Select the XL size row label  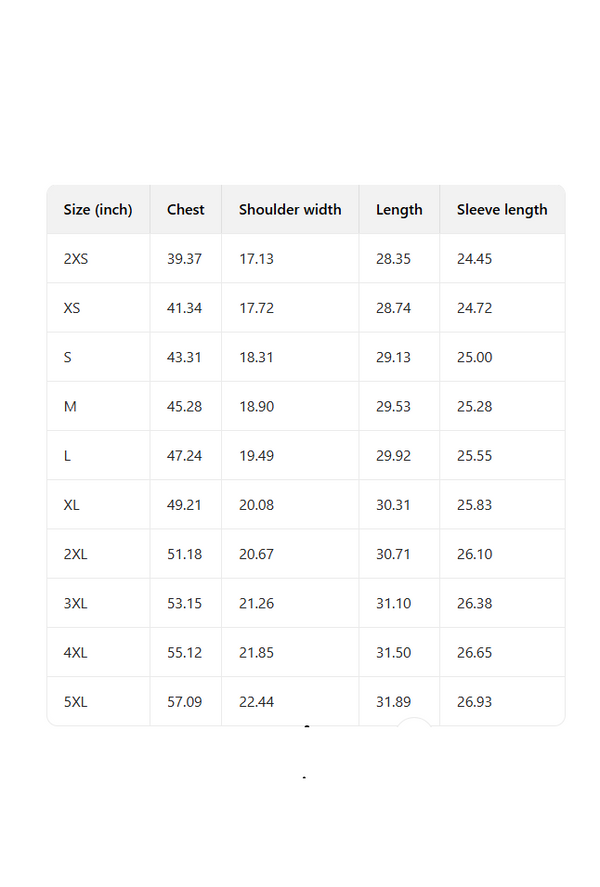(x=72, y=505)
